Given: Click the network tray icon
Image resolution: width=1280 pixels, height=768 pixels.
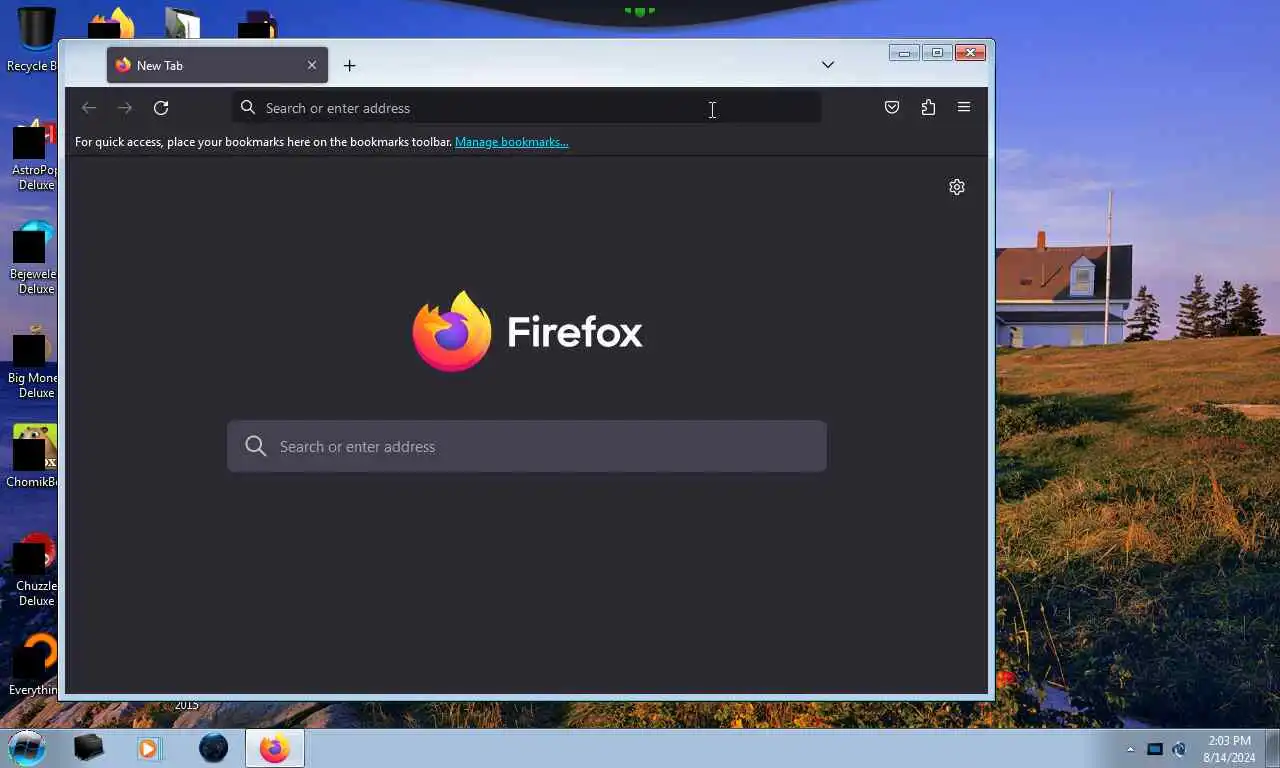Looking at the screenshot, I should 1155,749.
